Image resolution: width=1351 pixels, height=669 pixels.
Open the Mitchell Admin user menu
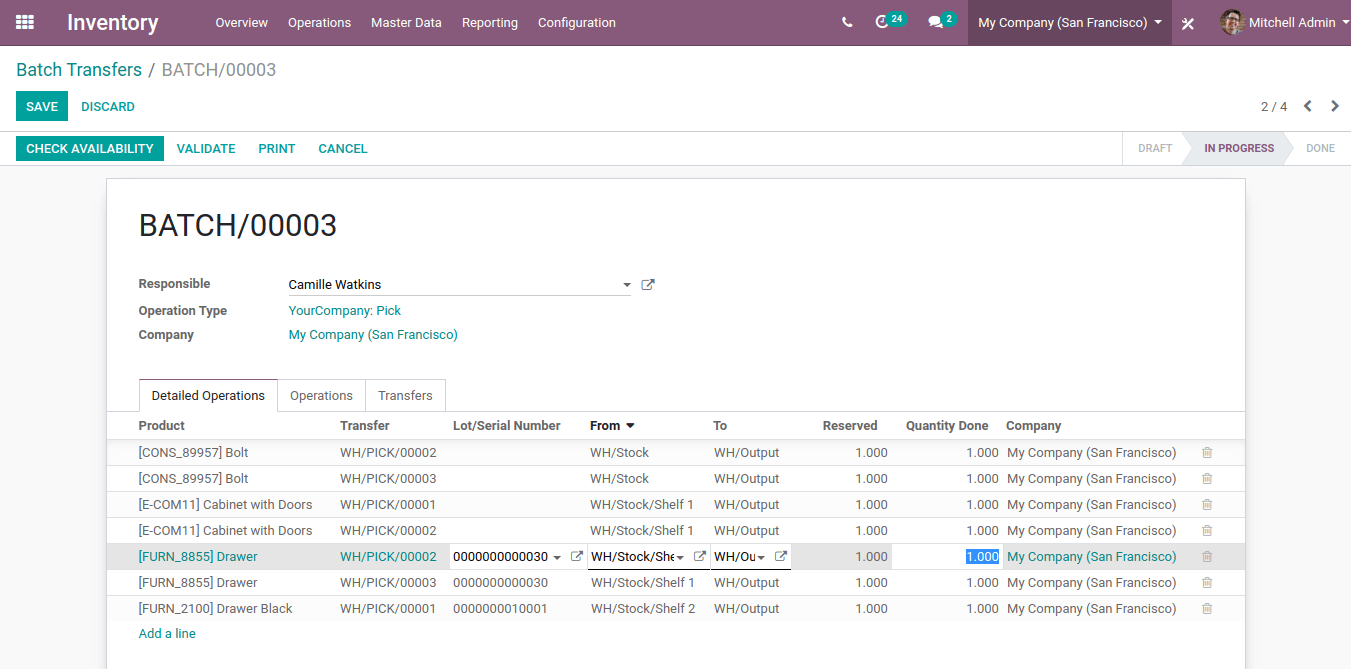[1295, 21]
